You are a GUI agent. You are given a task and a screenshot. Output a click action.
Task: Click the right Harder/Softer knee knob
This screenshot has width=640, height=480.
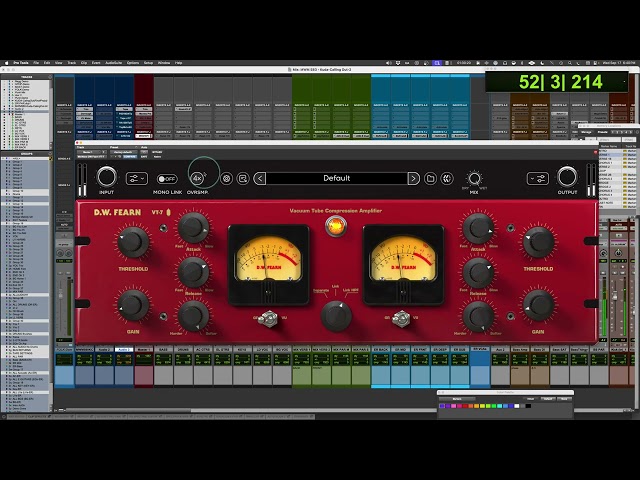tap(478, 316)
